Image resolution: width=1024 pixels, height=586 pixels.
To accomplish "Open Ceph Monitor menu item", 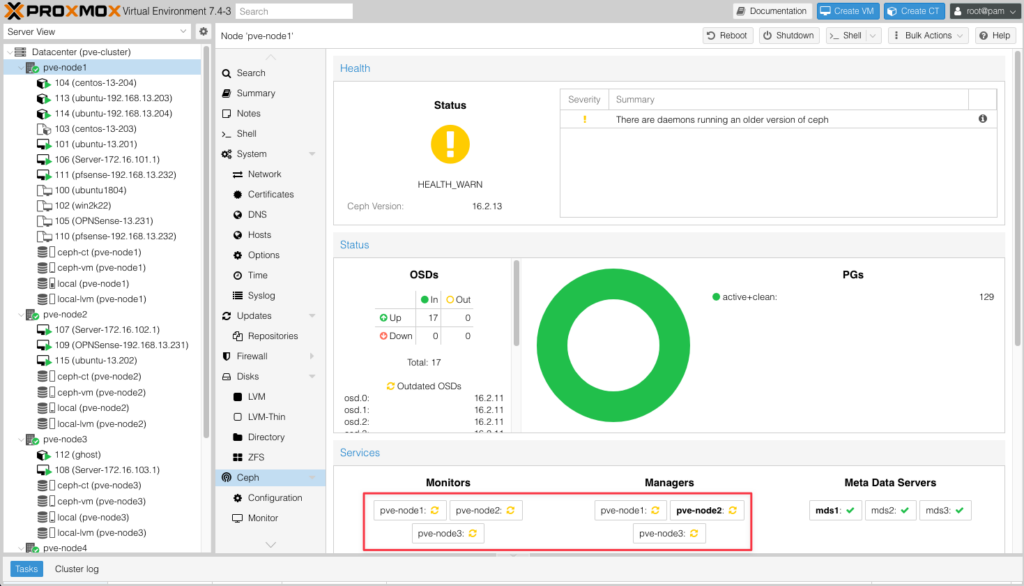I will pyautogui.click(x=270, y=518).
